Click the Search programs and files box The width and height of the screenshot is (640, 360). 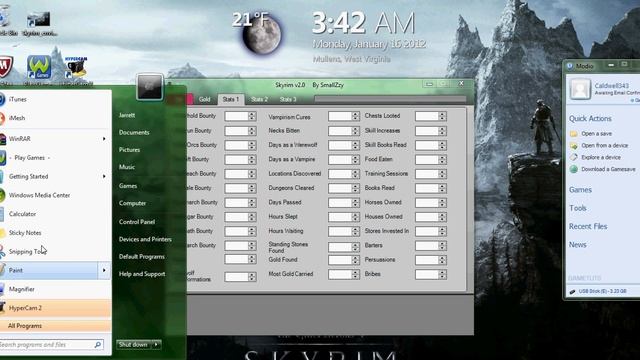tap(51, 345)
